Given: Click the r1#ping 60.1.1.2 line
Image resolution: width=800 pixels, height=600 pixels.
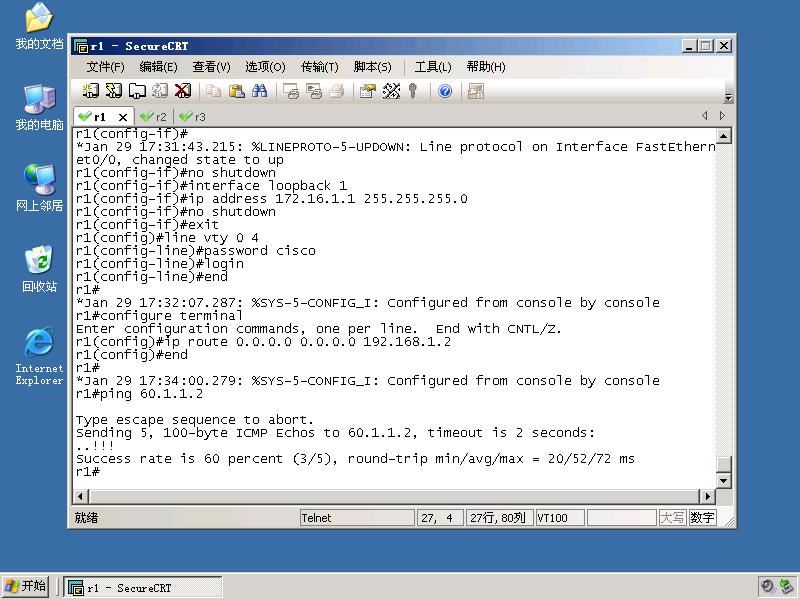Looking at the screenshot, I should click(139, 394).
